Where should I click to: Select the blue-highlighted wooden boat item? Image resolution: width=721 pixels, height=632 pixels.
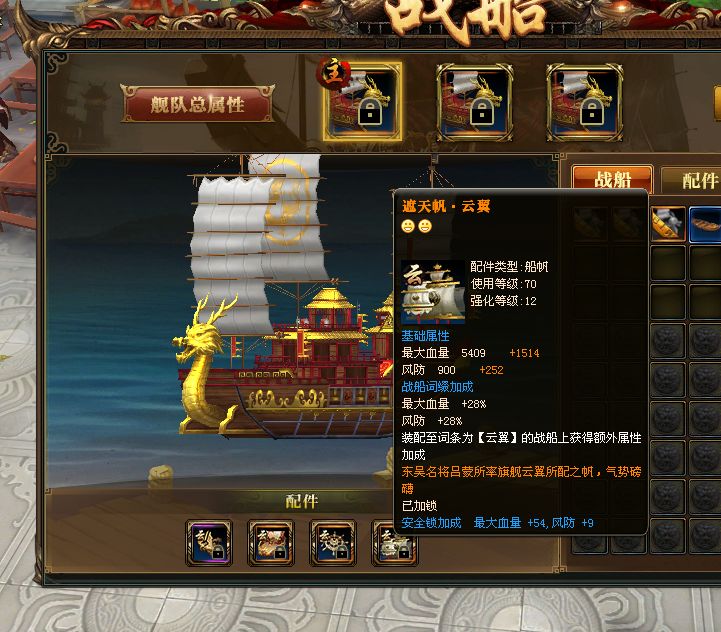point(705,224)
